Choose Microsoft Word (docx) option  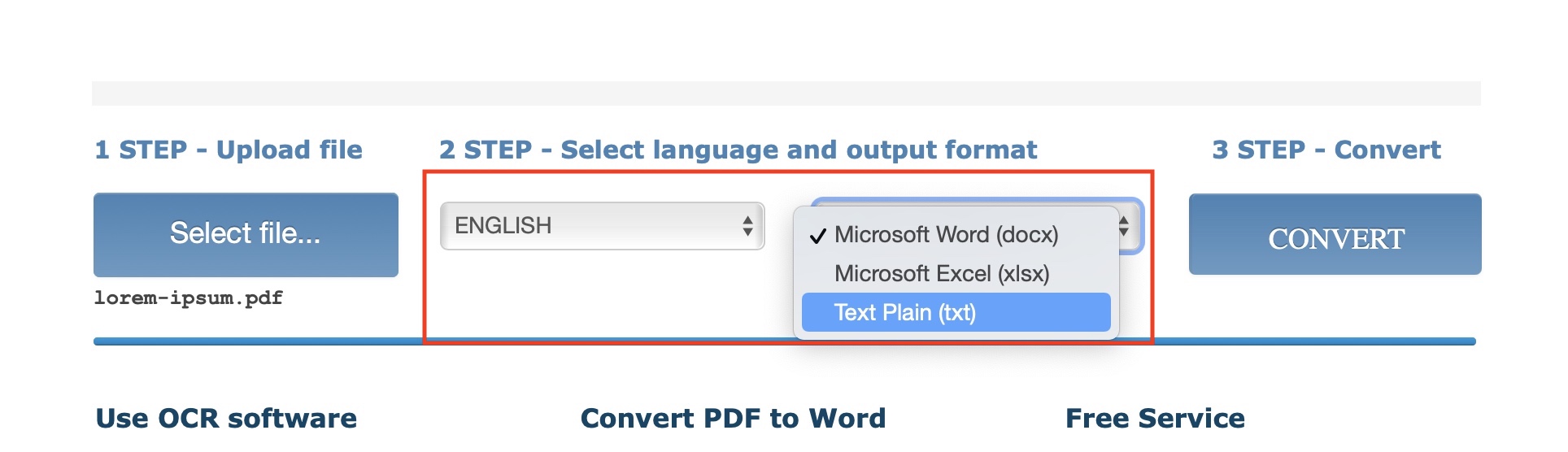point(946,235)
